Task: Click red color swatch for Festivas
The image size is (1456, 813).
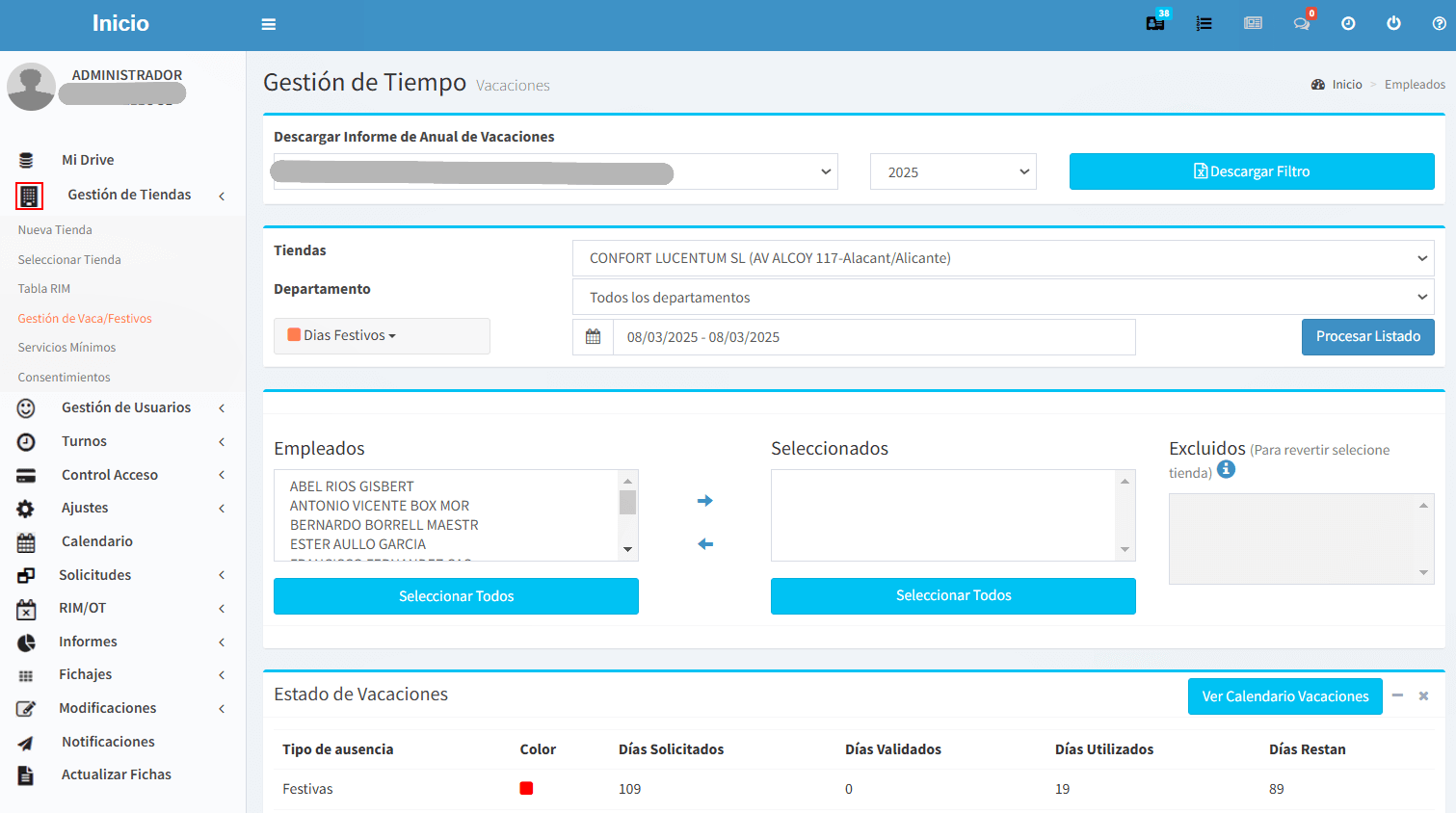Action: point(526,788)
